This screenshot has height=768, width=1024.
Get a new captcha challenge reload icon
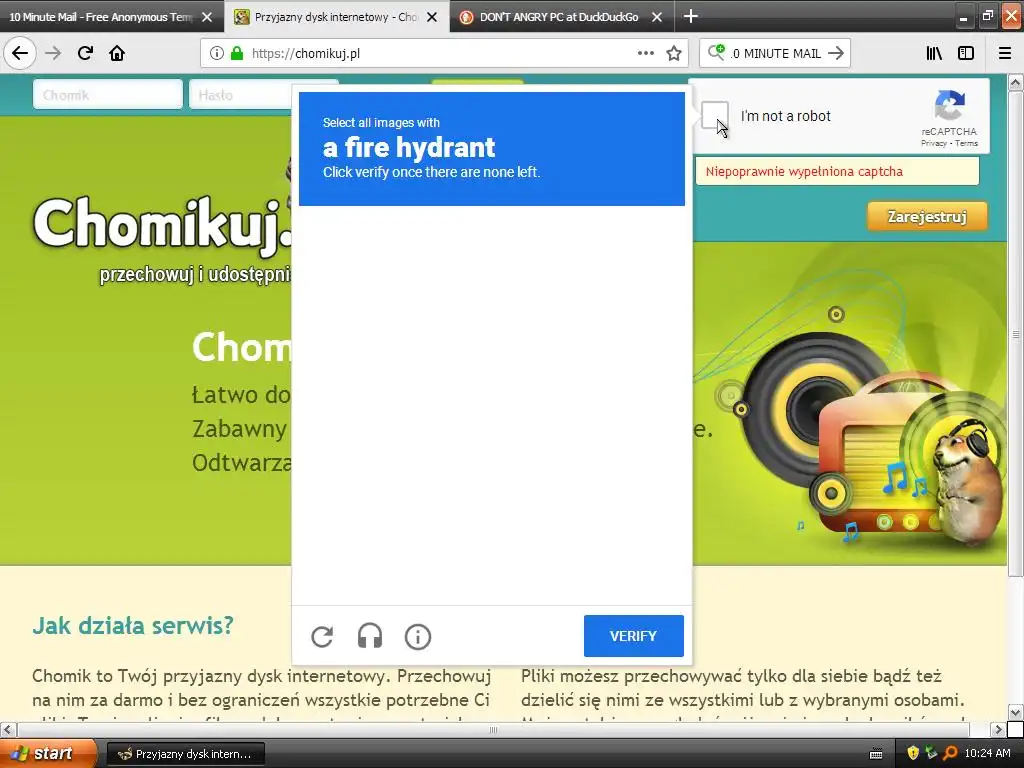coord(322,636)
